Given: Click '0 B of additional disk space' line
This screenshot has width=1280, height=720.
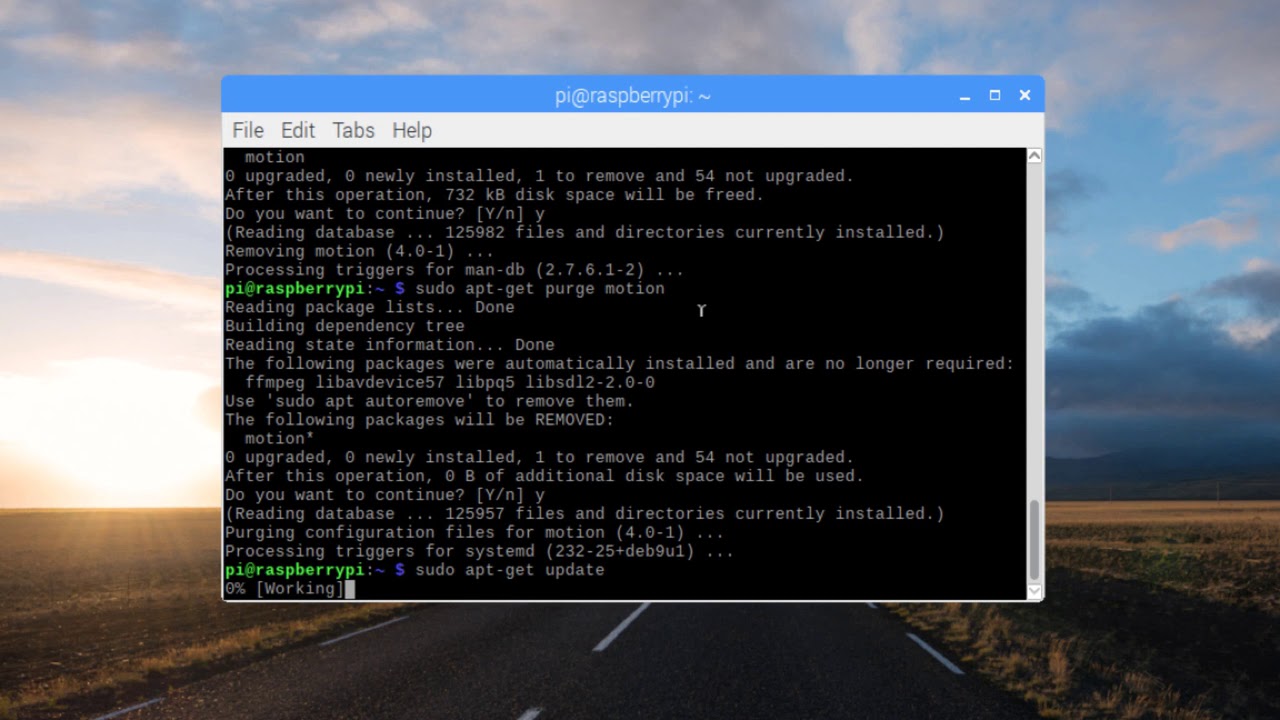Looking at the screenshot, I should tap(545, 476).
